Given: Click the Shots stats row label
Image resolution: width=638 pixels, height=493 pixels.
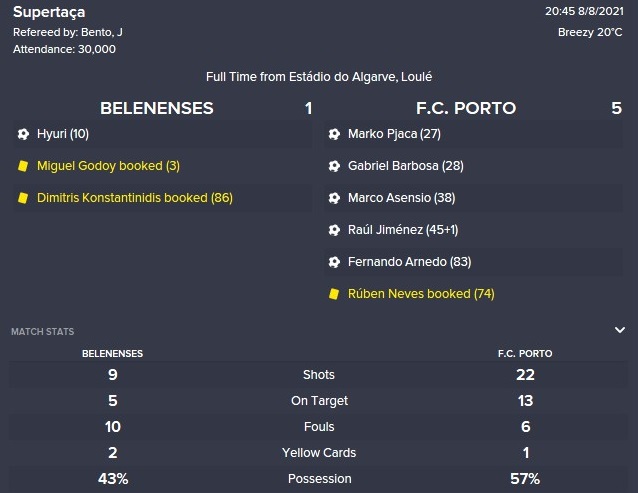Looking at the screenshot, I should (319, 375).
